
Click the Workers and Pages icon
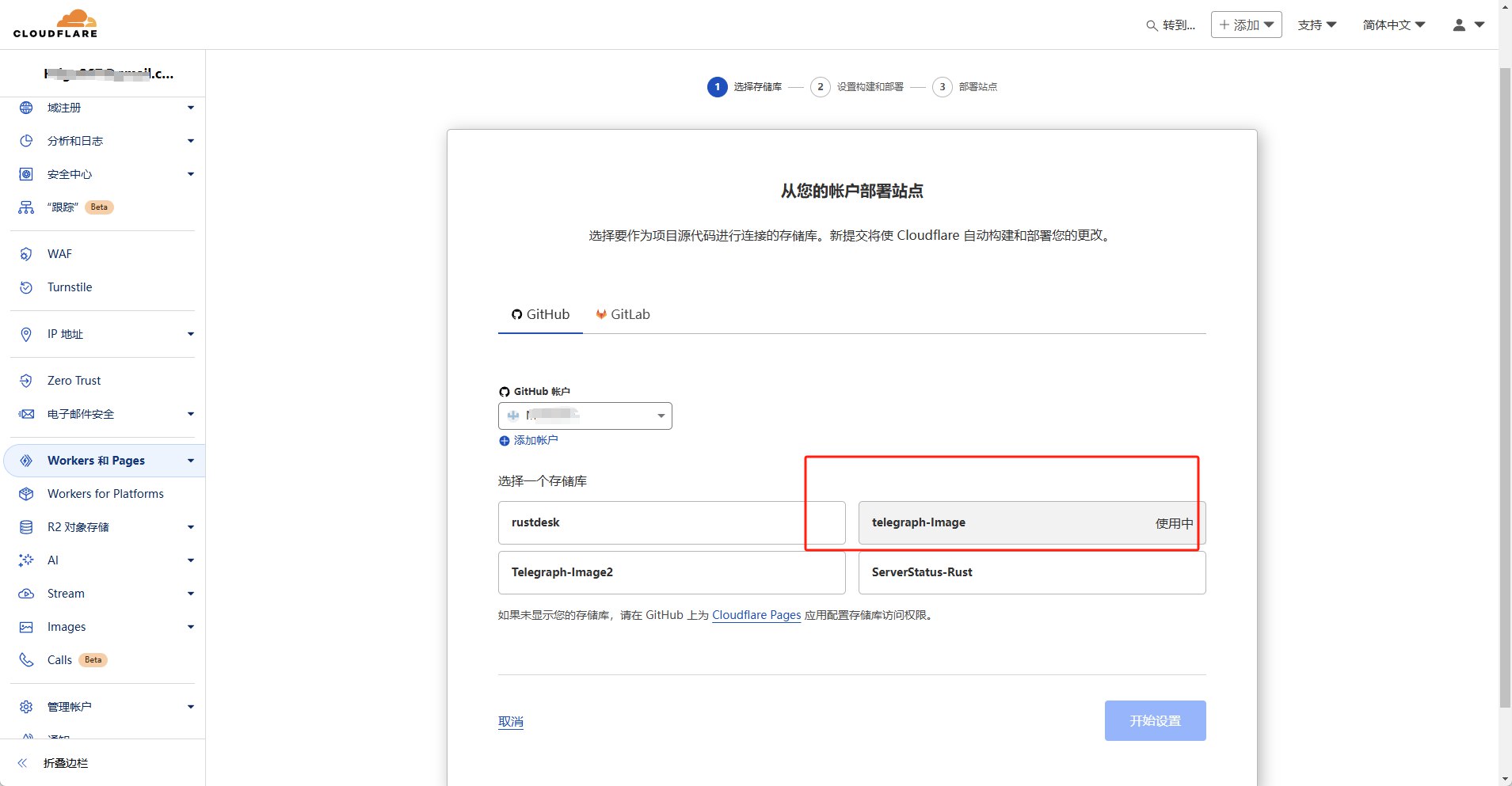point(26,461)
